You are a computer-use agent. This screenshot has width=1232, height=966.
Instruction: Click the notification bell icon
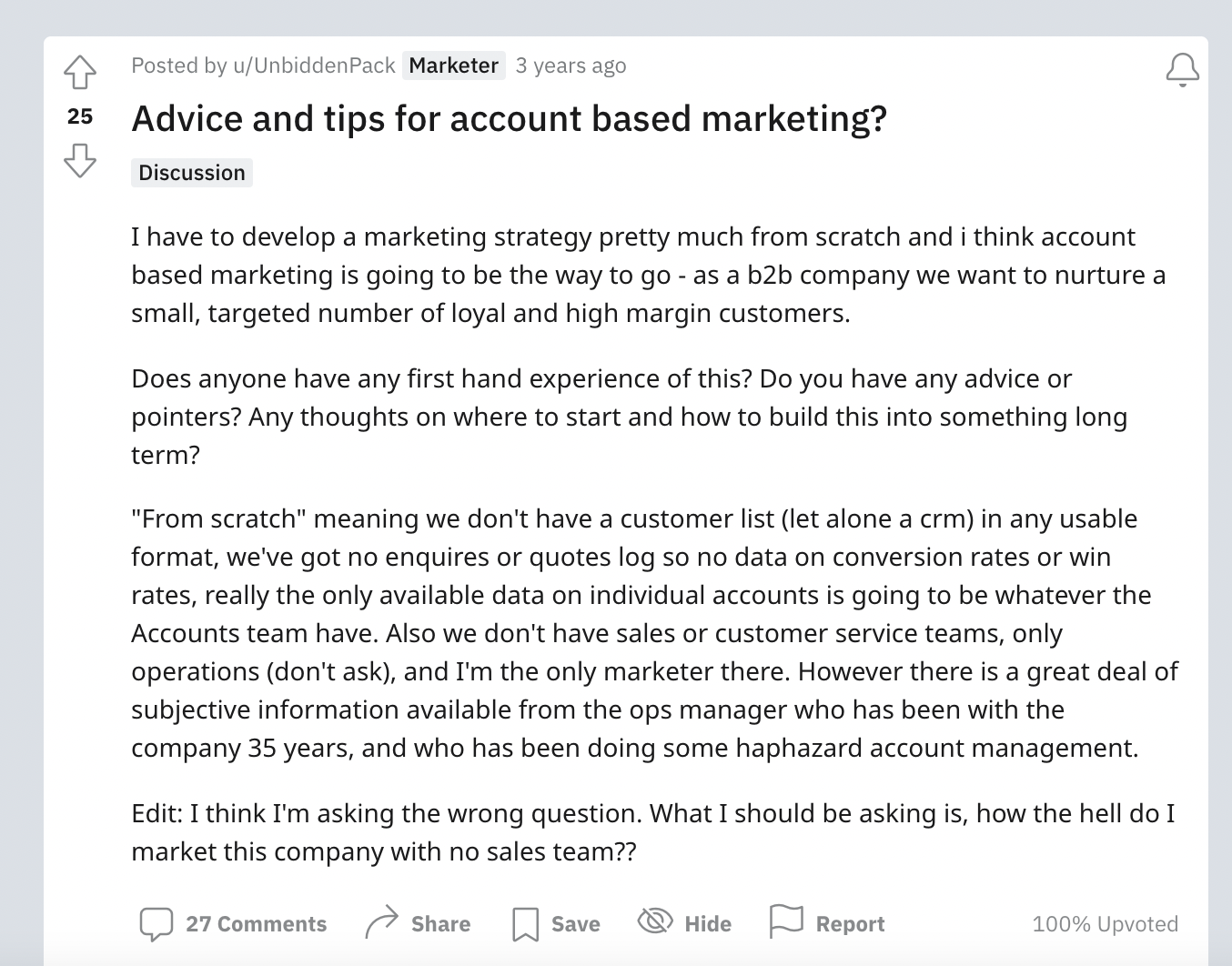tap(1182, 70)
